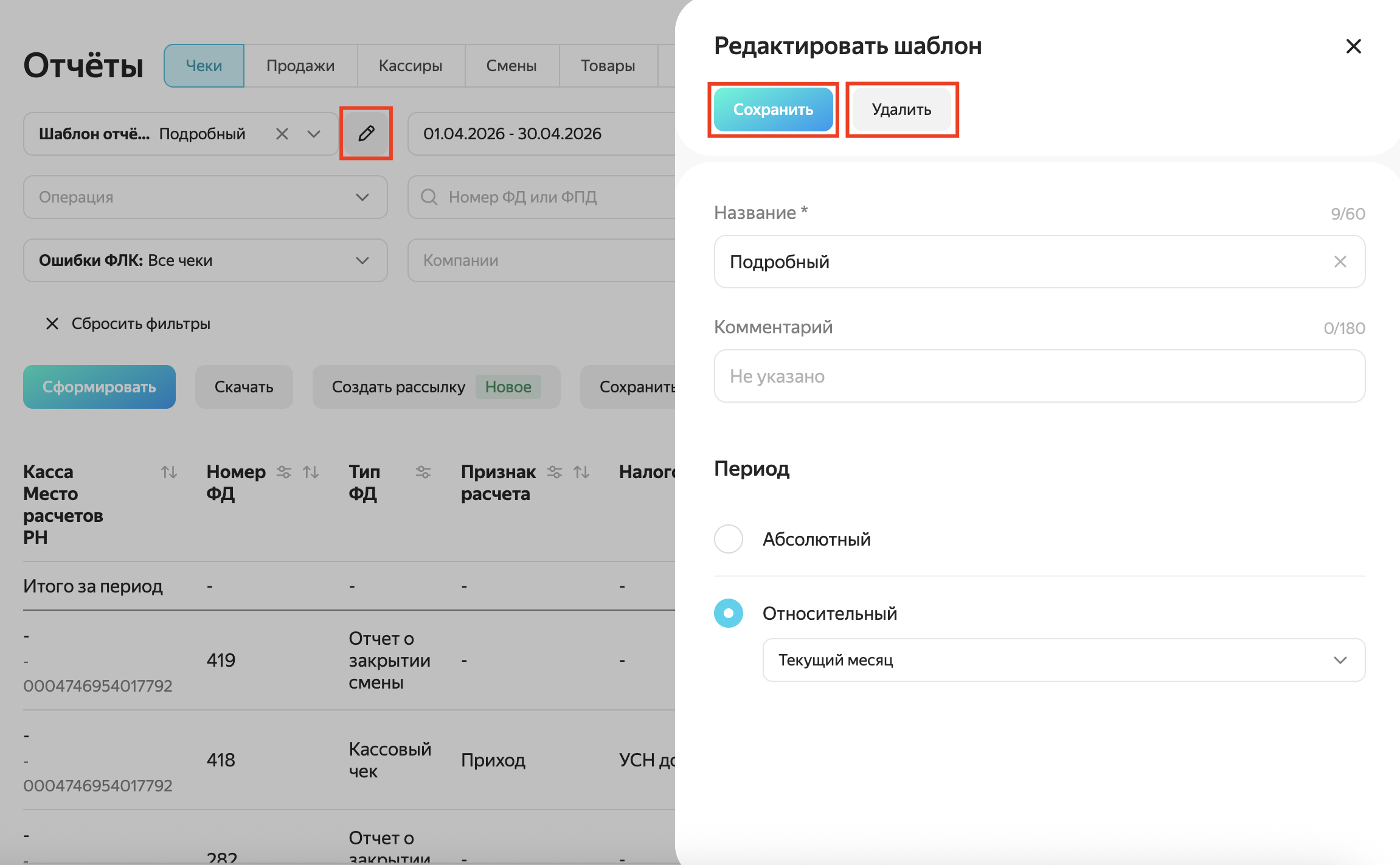Click the Сохранить button in edit panel

pyautogui.click(x=773, y=109)
